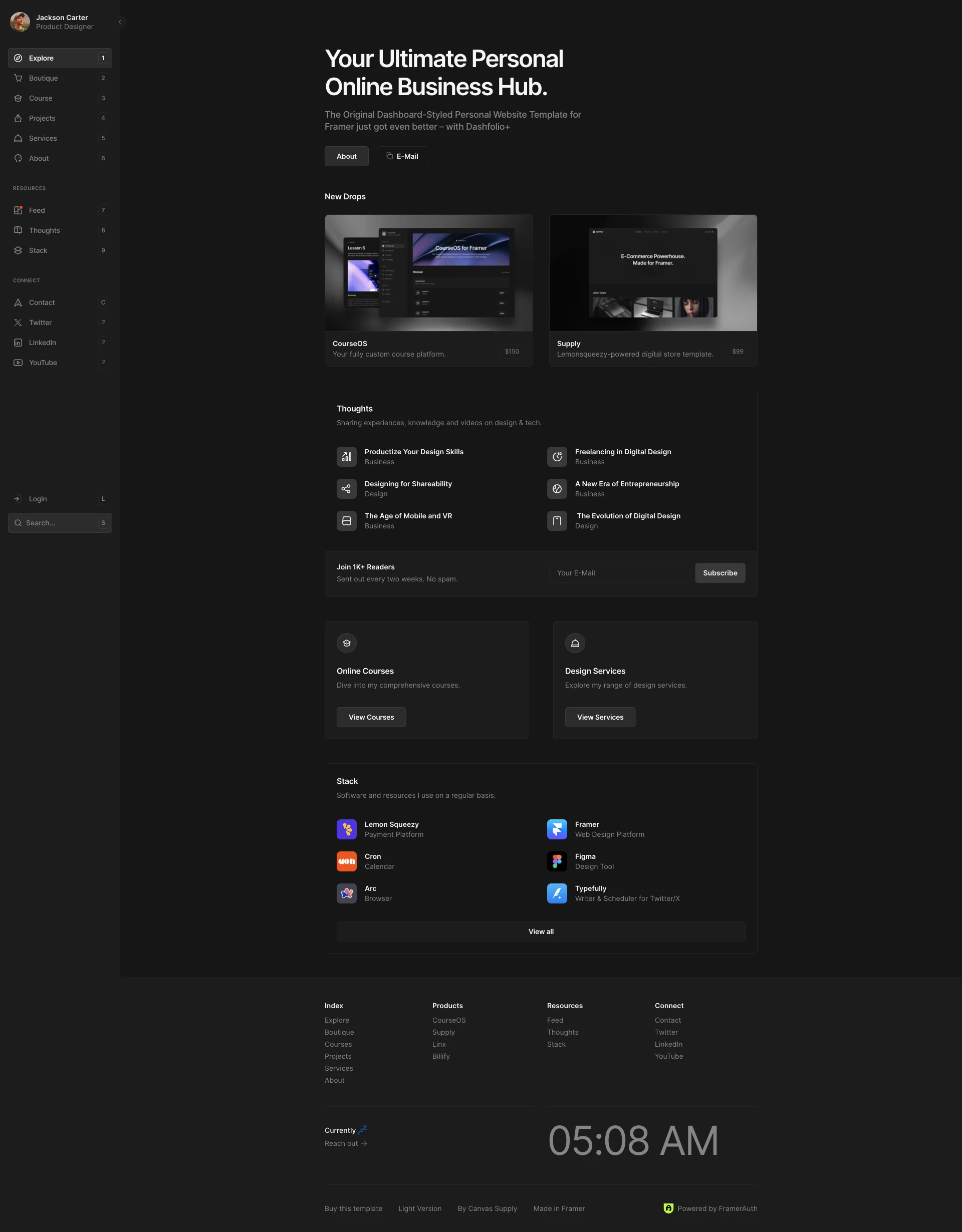
Task: Select the Explore compass icon in sidebar
Action: point(18,58)
